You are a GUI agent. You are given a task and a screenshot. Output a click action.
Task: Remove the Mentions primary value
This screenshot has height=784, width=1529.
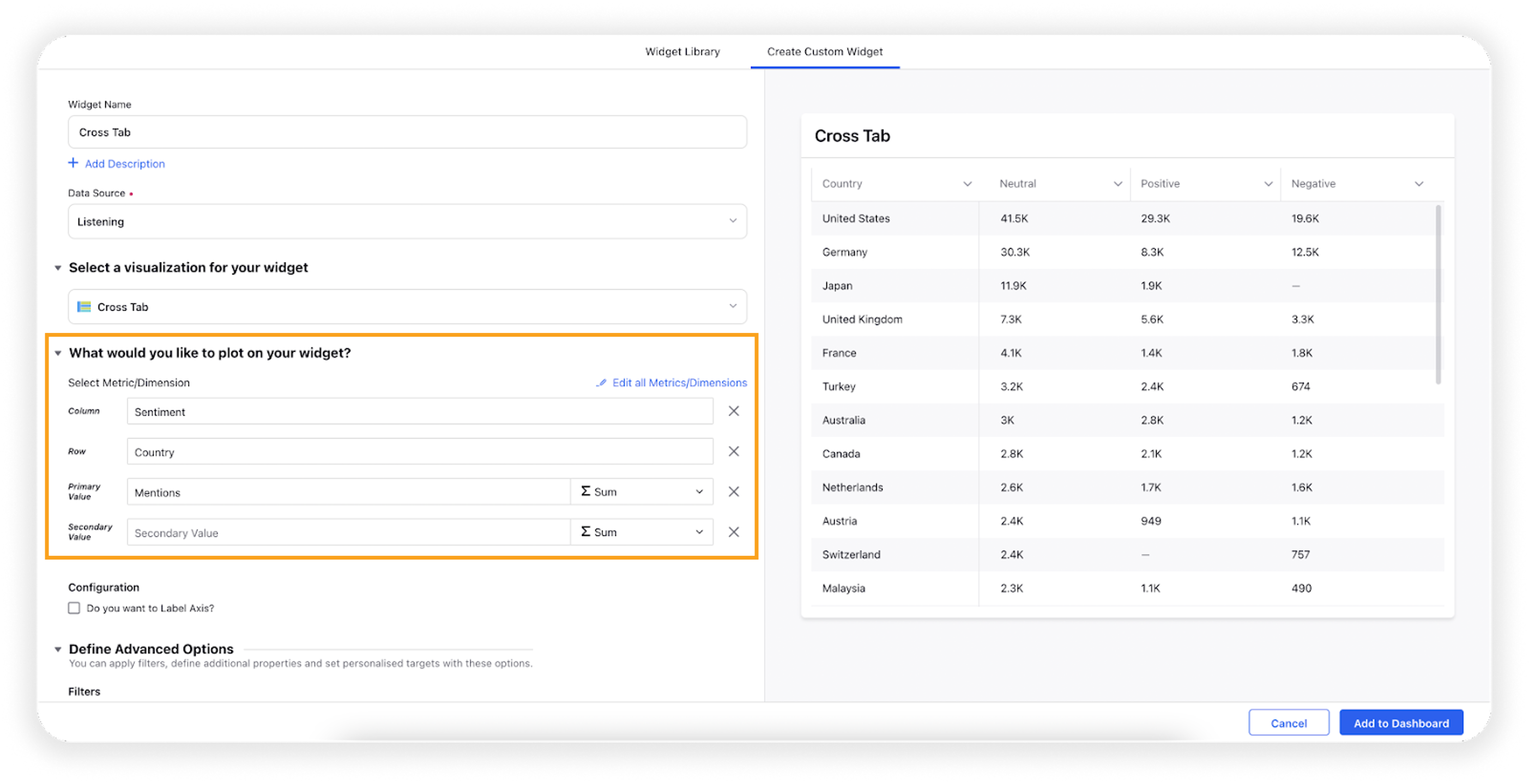[x=734, y=491]
